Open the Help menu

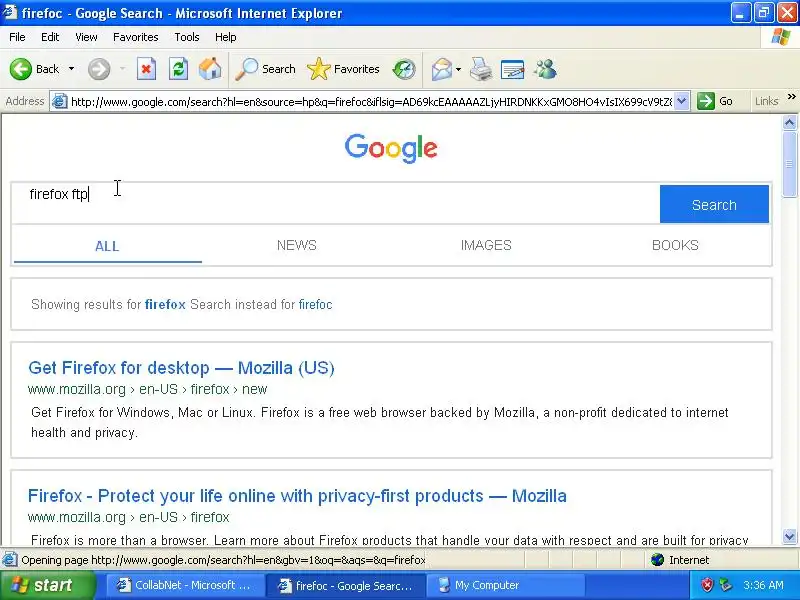point(226,37)
